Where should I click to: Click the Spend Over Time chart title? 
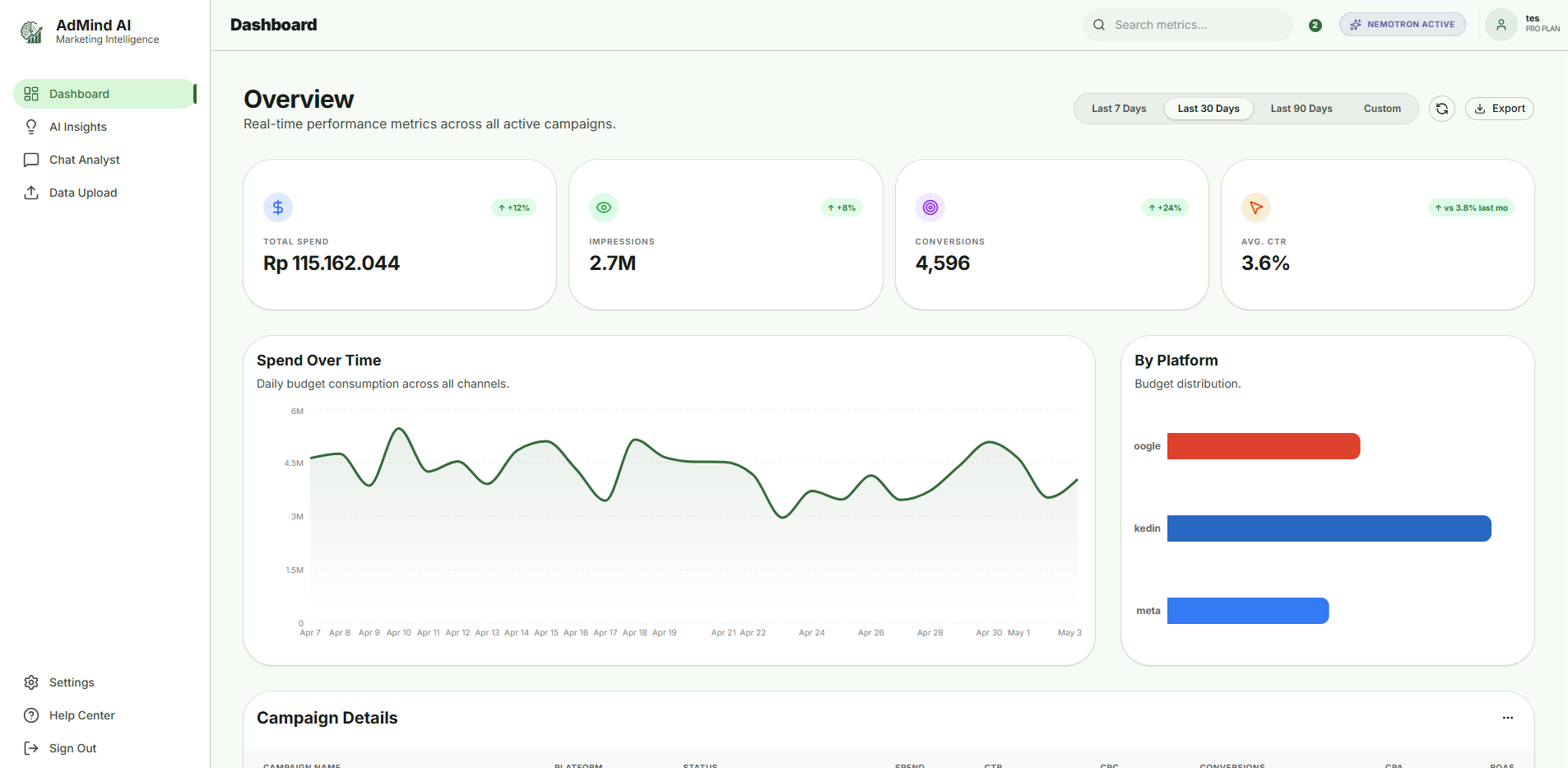pos(319,361)
